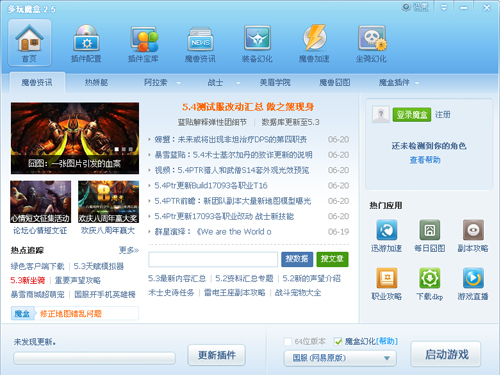Viewport: 500px width, 375px height.
Task: Click the green 登录魔盒 login button
Action: click(412, 115)
